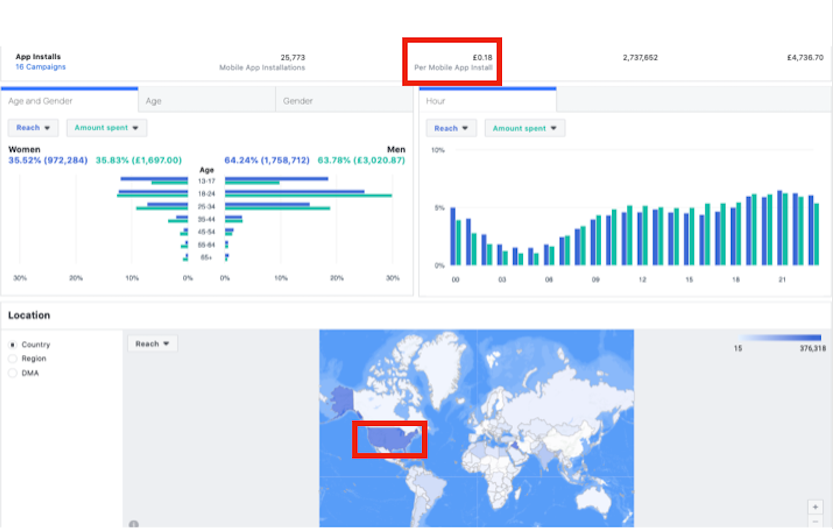Click Men spend 63.78% (£3,020.87)
833x529 pixels.
[361, 160]
